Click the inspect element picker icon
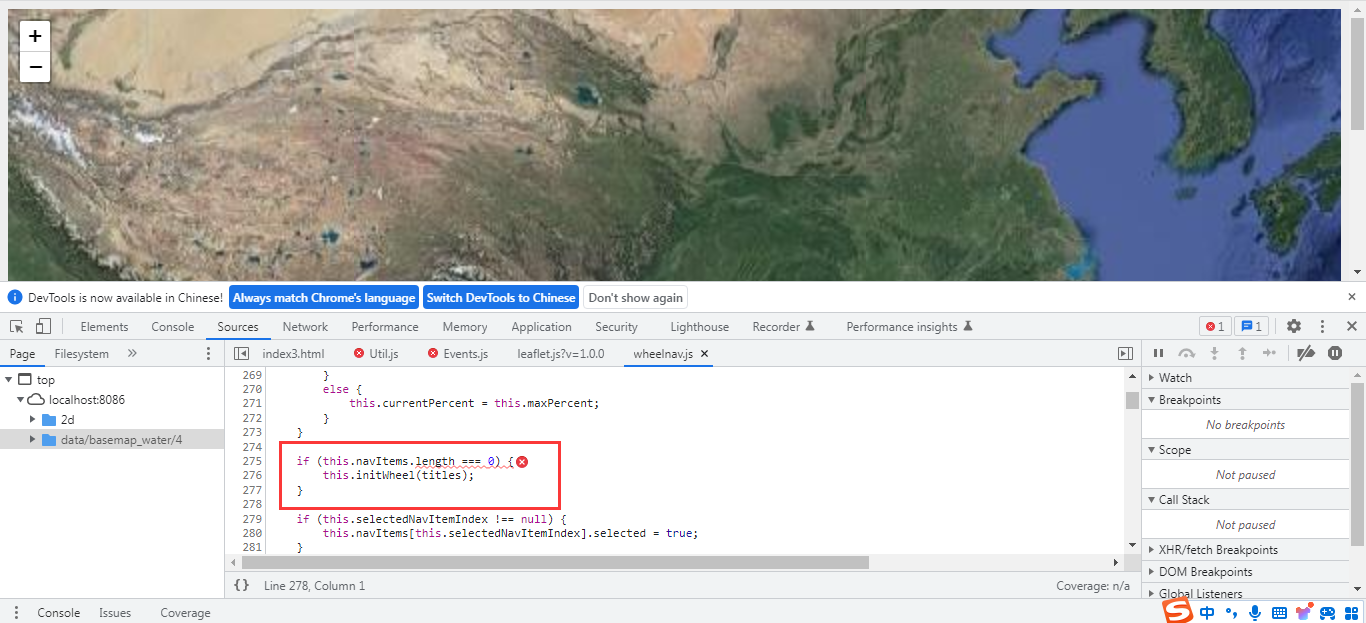Image resolution: width=1366 pixels, height=623 pixels. [x=17, y=327]
